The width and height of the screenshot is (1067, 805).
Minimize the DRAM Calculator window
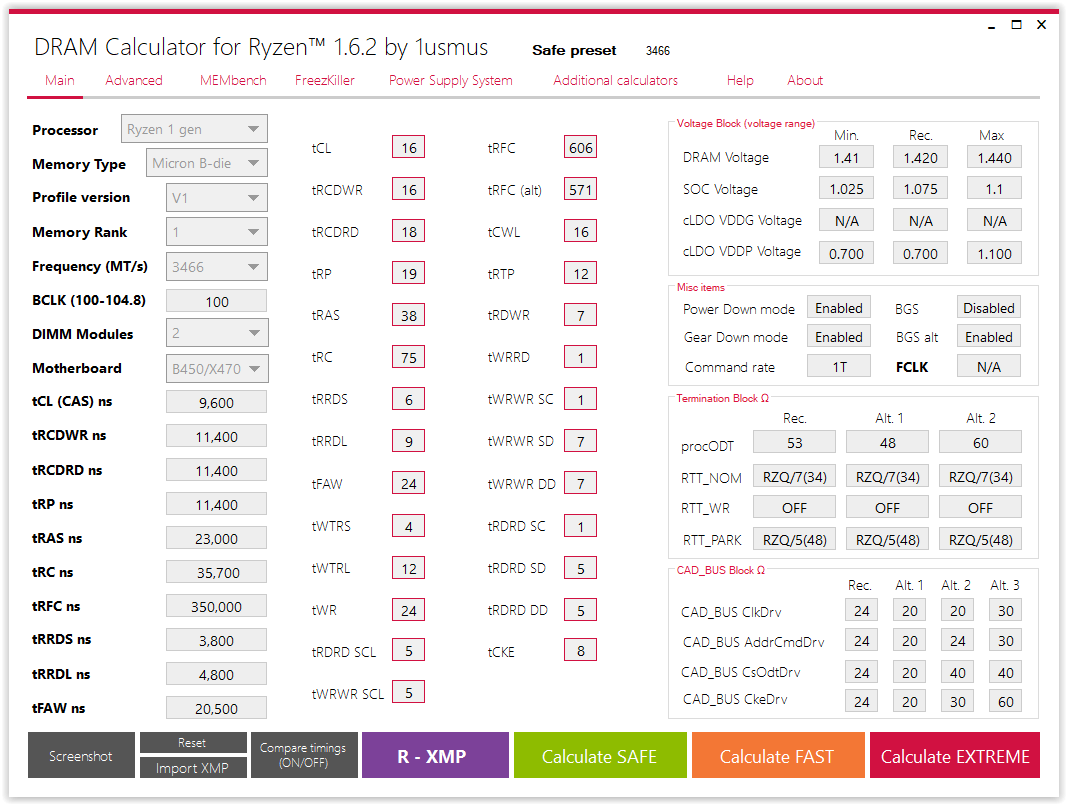(x=991, y=25)
